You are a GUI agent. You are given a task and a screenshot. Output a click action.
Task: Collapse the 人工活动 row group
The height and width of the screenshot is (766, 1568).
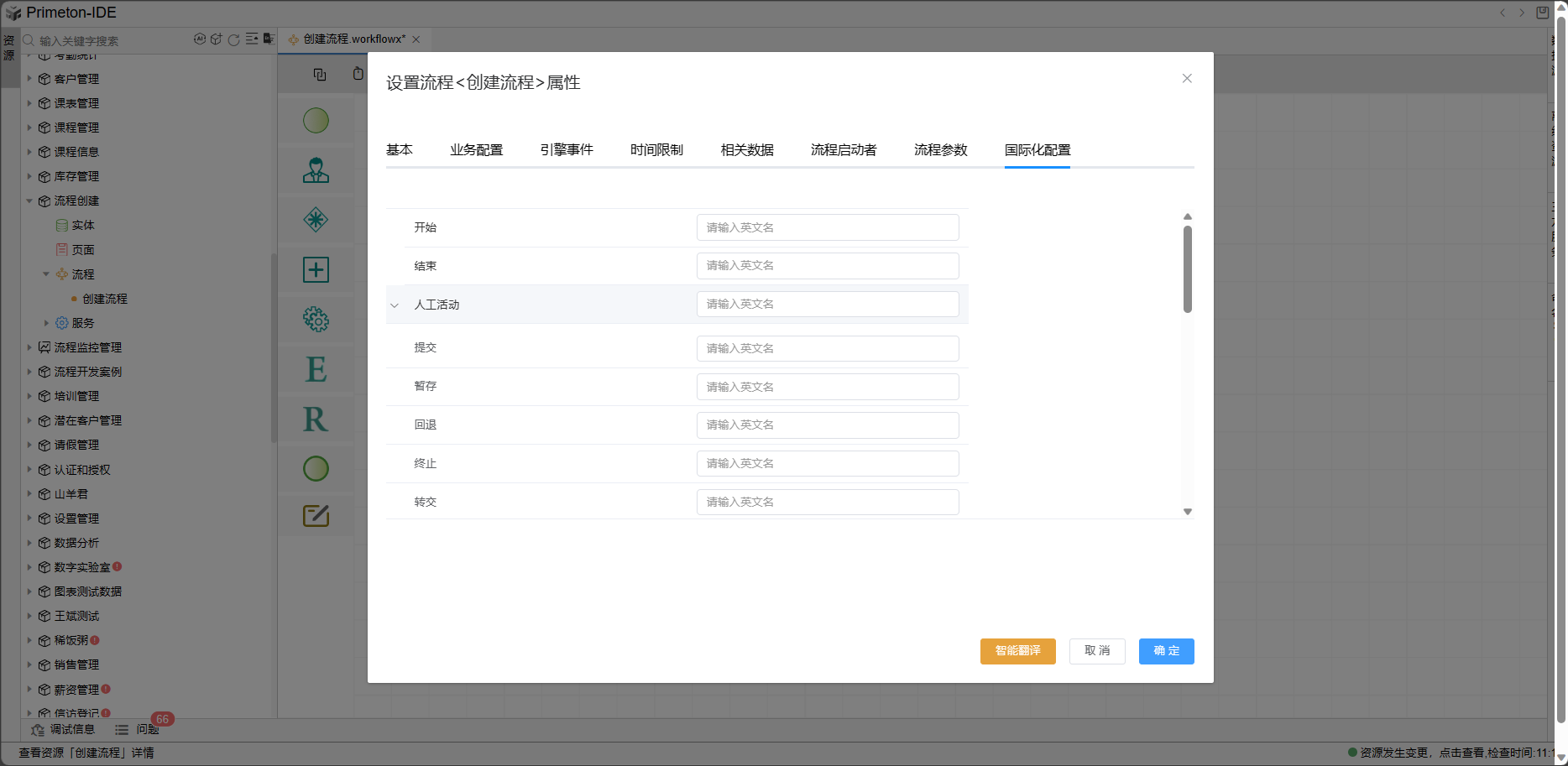pyautogui.click(x=395, y=305)
